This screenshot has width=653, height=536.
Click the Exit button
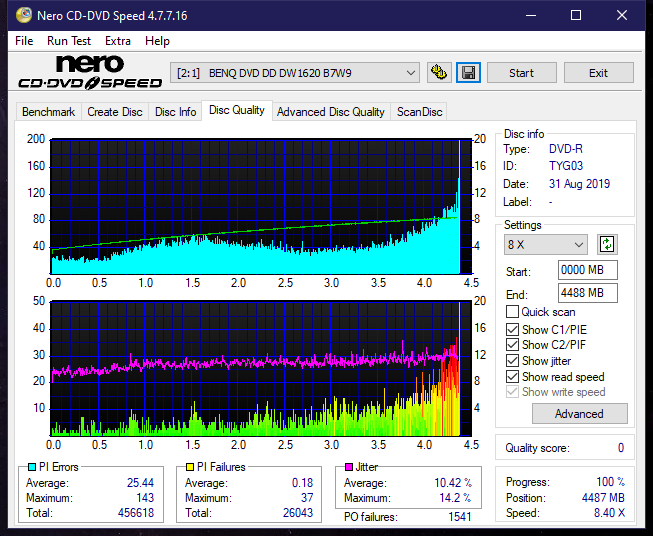[598, 73]
